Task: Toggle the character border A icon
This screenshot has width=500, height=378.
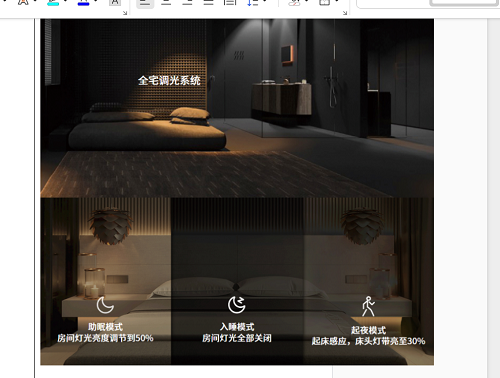Action: tap(115, 3)
